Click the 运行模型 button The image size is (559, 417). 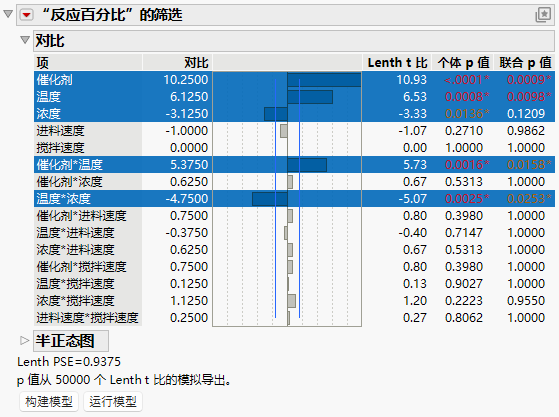[113, 401]
